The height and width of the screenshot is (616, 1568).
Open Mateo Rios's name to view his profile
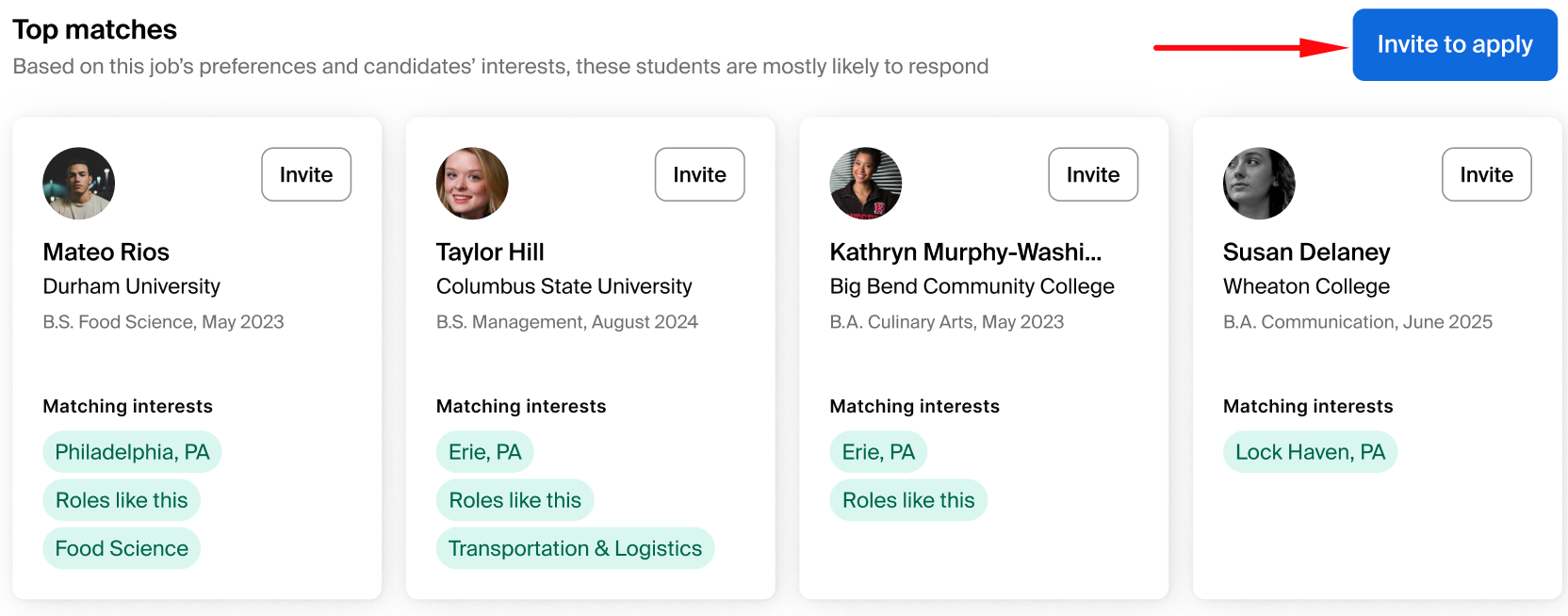106,251
